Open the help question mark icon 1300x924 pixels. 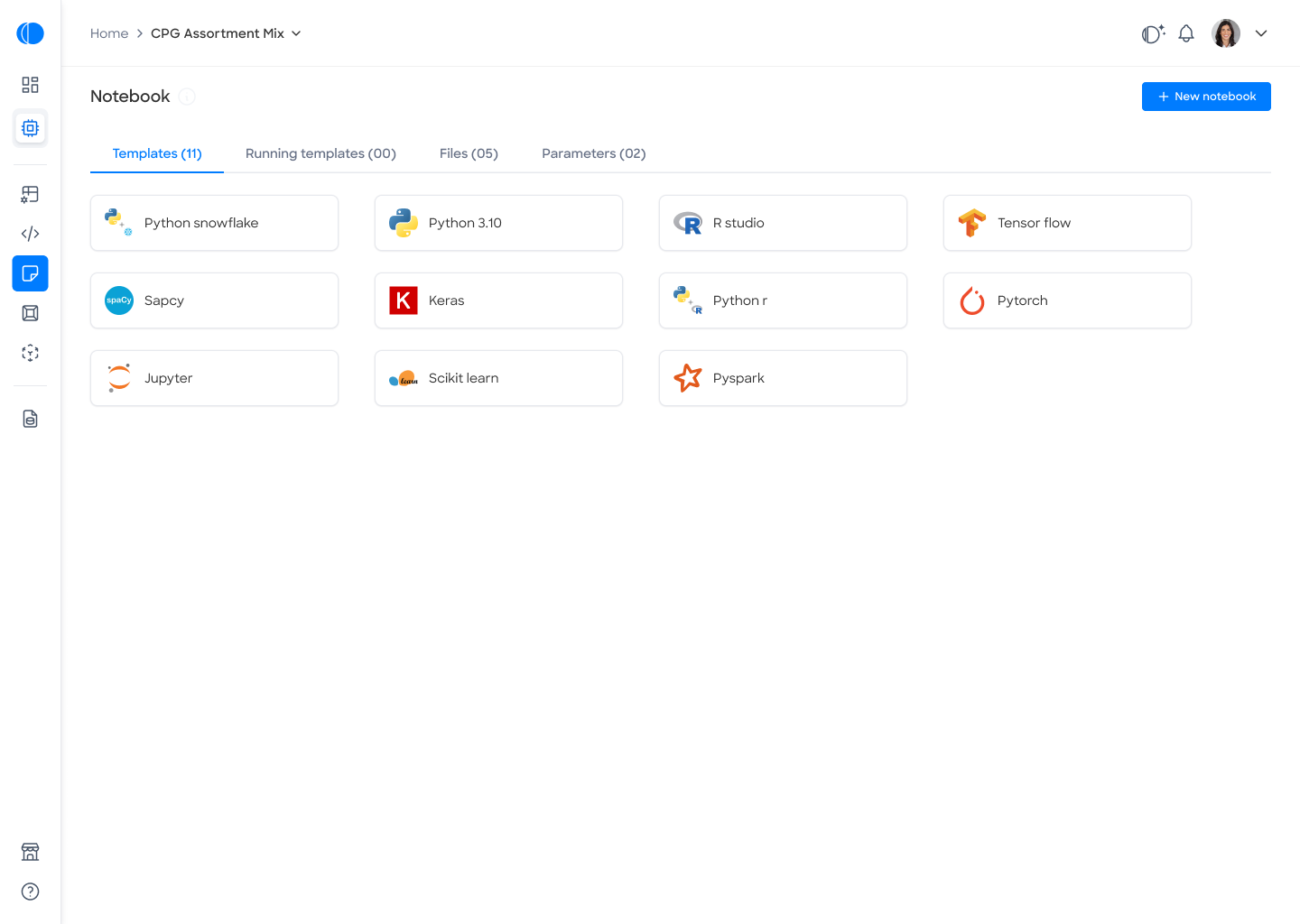click(30, 892)
